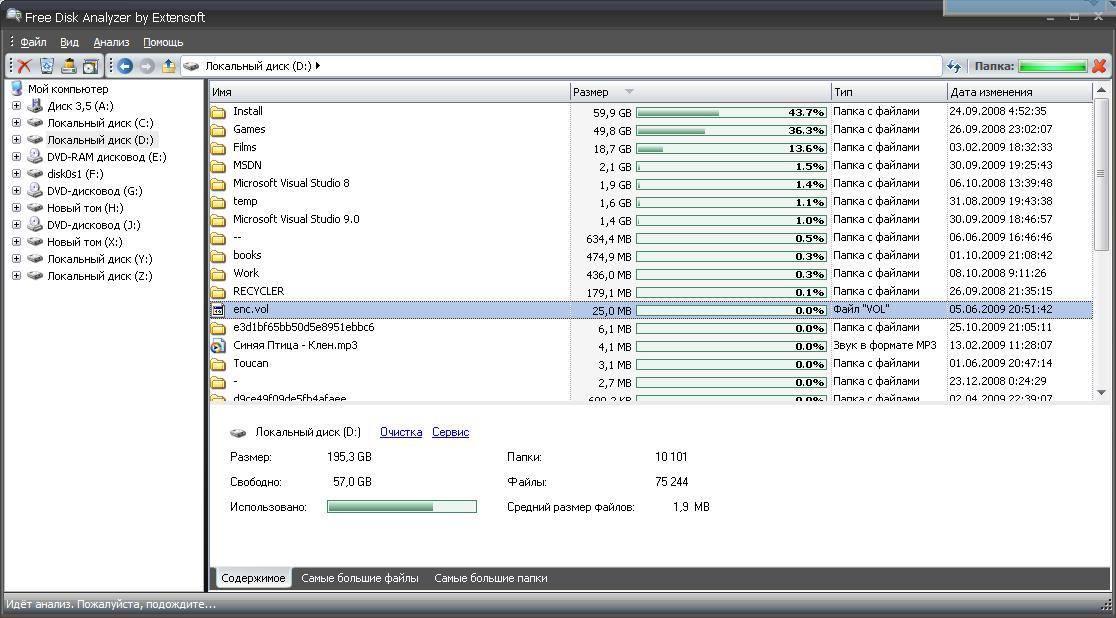Image resolution: width=1116 pixels, height=618 pixels.
Task: Click the temp folder name
Action: tap(245, 201)
